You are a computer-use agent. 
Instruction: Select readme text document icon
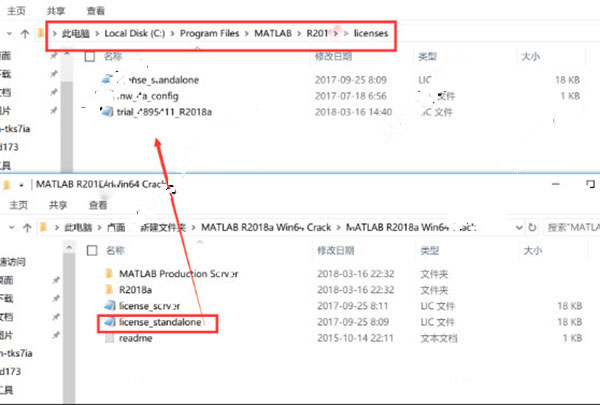click(109, 338)
